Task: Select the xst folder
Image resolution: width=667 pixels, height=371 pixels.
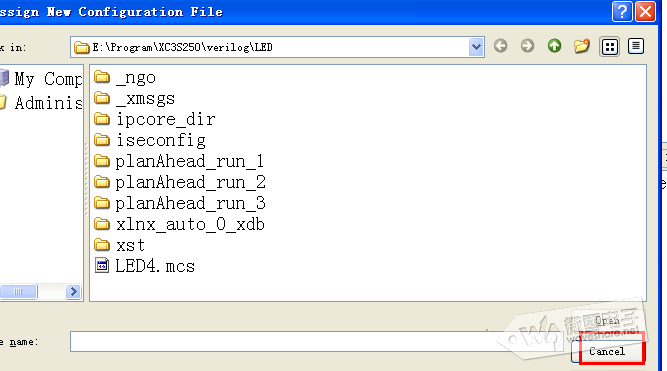Action: click(120, 245)
